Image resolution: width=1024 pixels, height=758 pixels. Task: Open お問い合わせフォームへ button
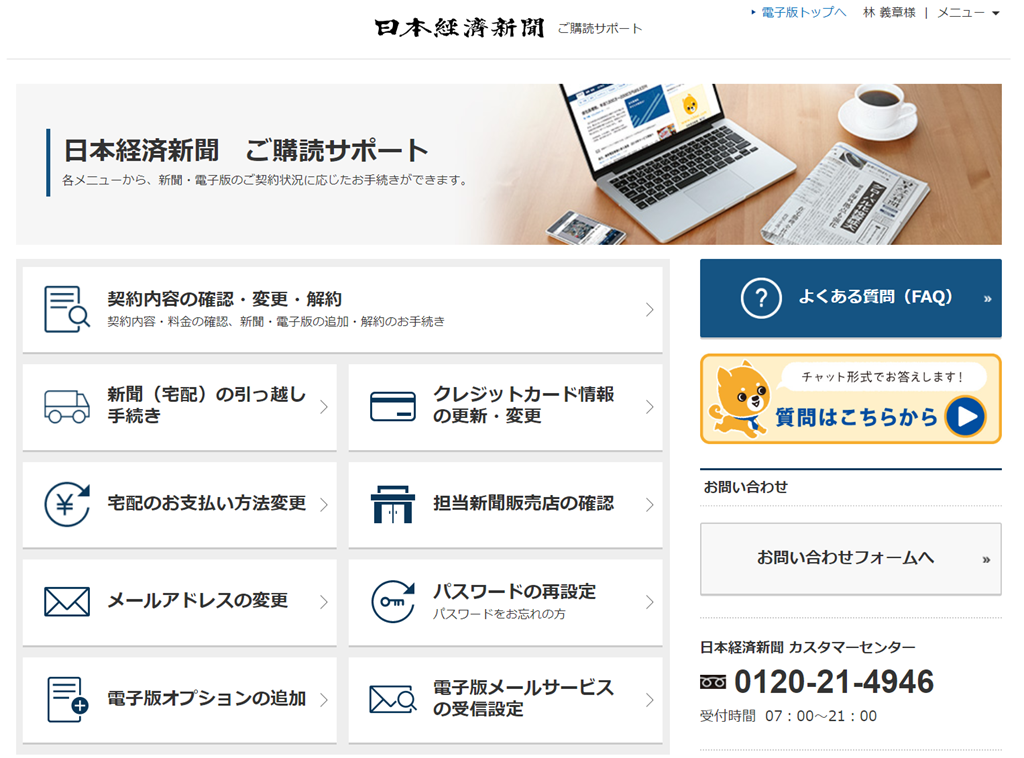point(850,558)
